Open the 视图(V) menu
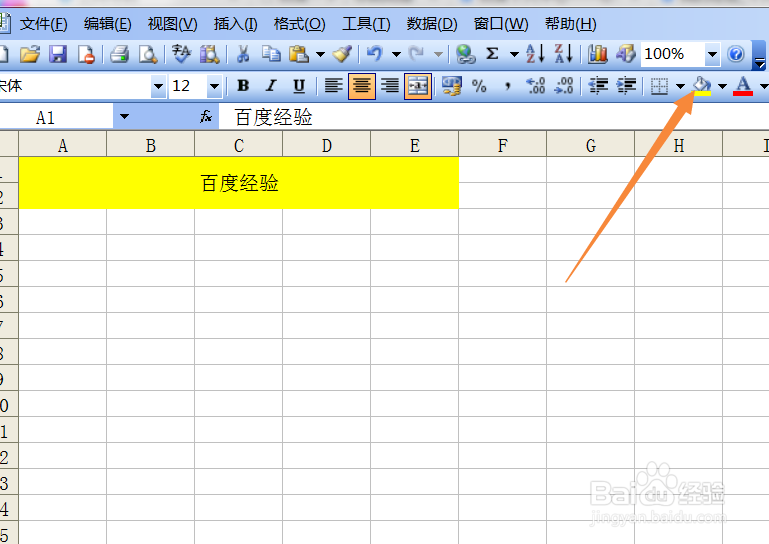 (x=172, y=24)
